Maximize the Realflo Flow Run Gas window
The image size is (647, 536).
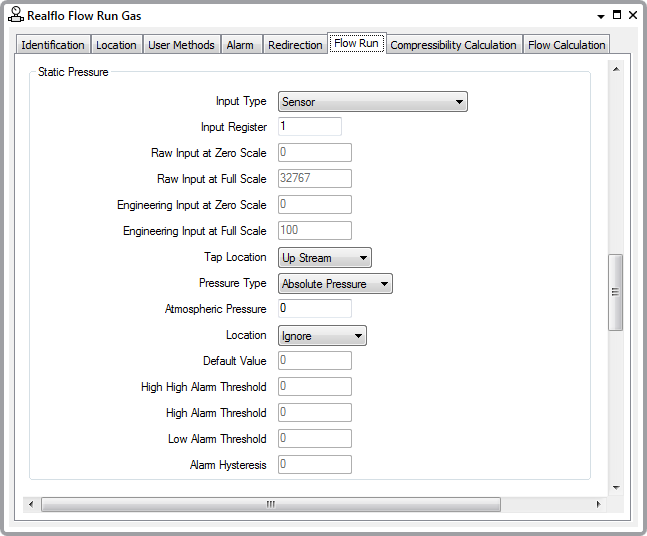(617, 15)
